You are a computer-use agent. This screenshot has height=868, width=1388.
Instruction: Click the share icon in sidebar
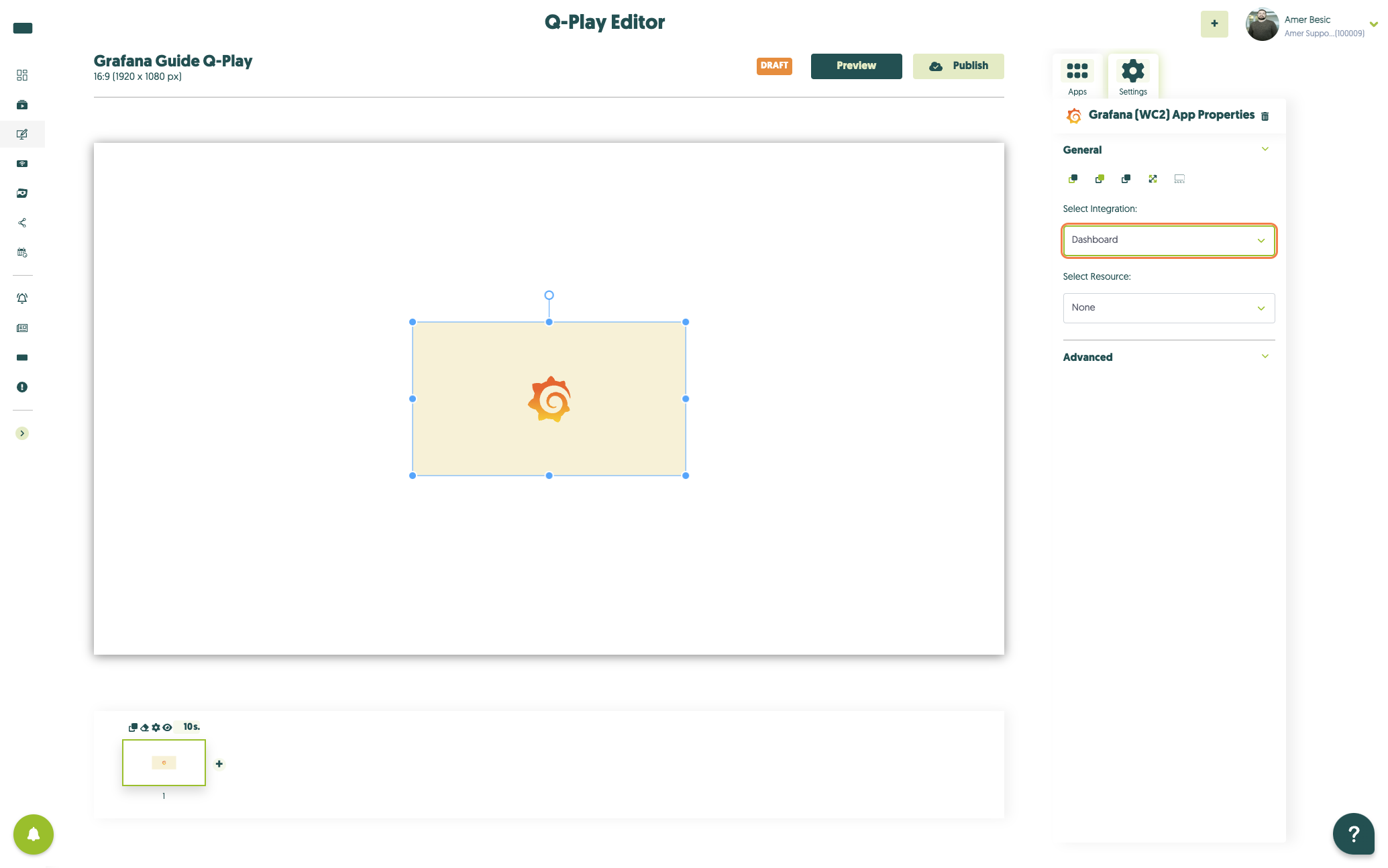pos(22,223)
